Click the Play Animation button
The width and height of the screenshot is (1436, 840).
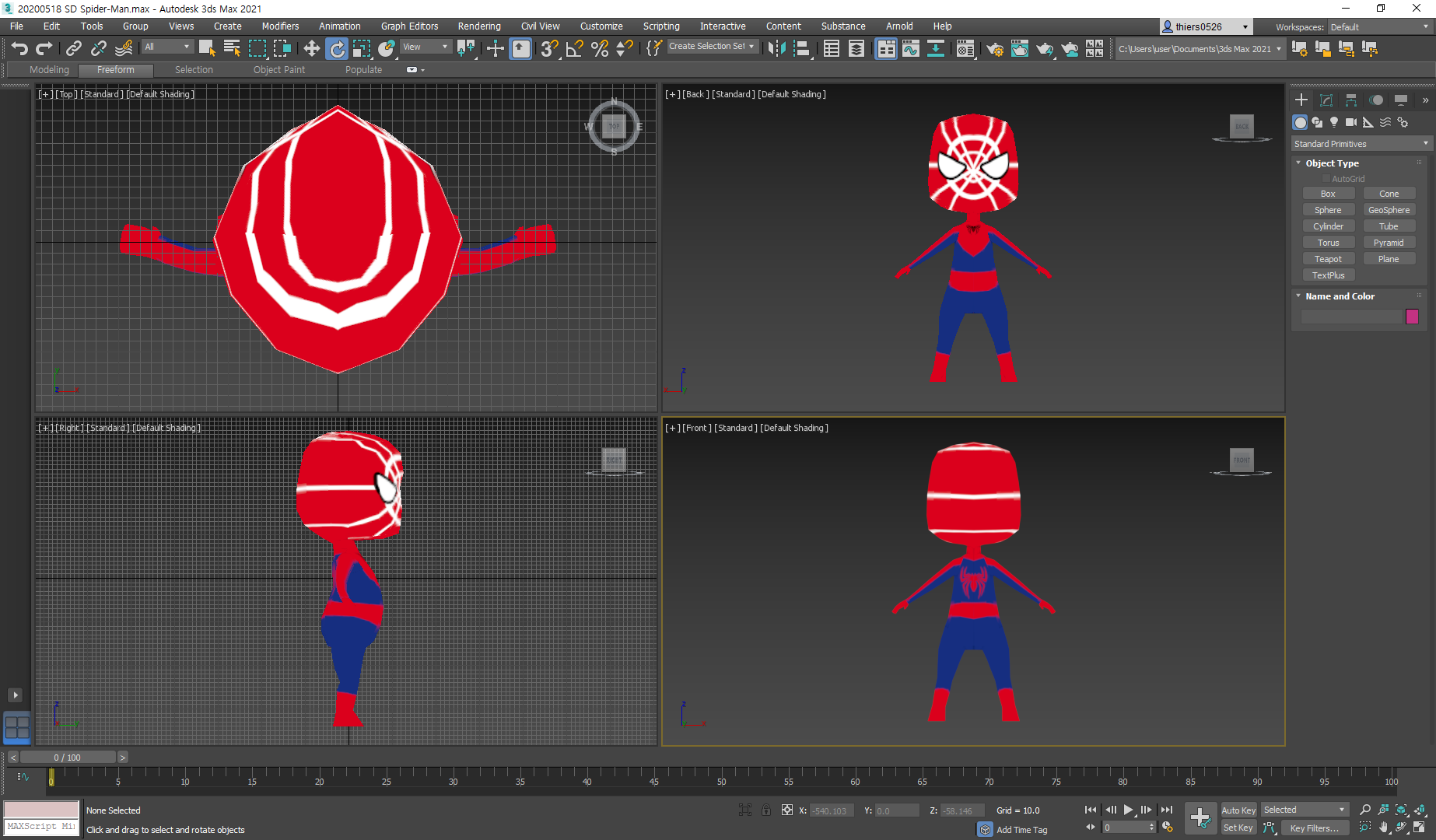coord(1128,810)
